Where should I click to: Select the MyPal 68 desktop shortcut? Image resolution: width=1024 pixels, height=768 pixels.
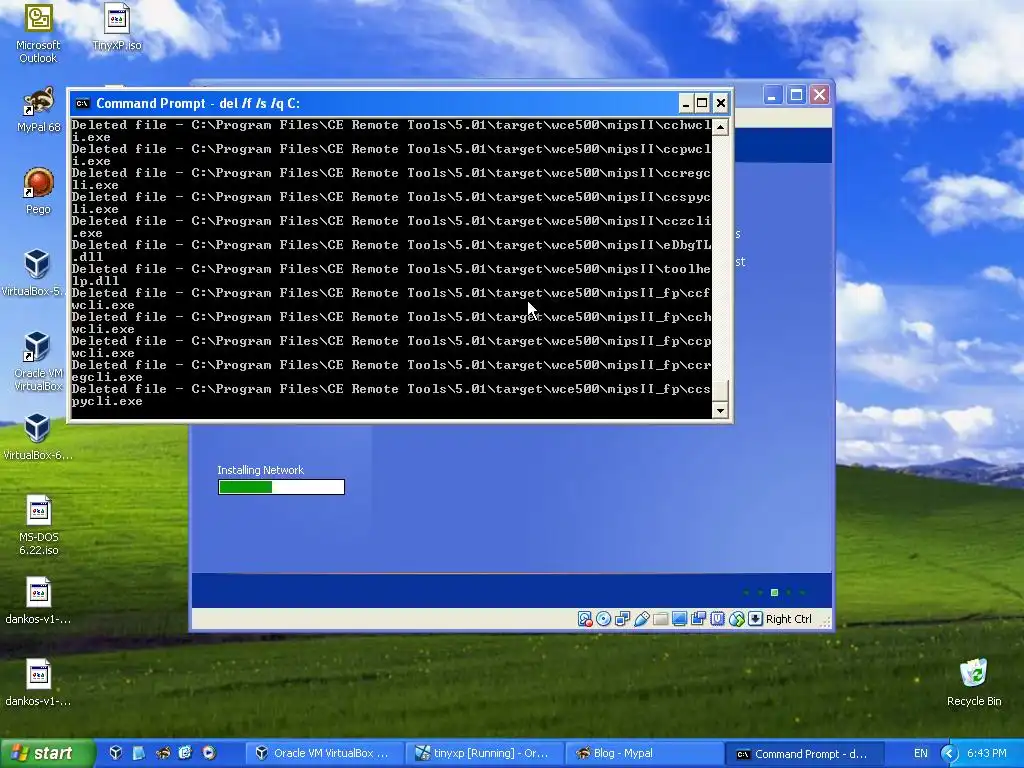coord(38,110)
